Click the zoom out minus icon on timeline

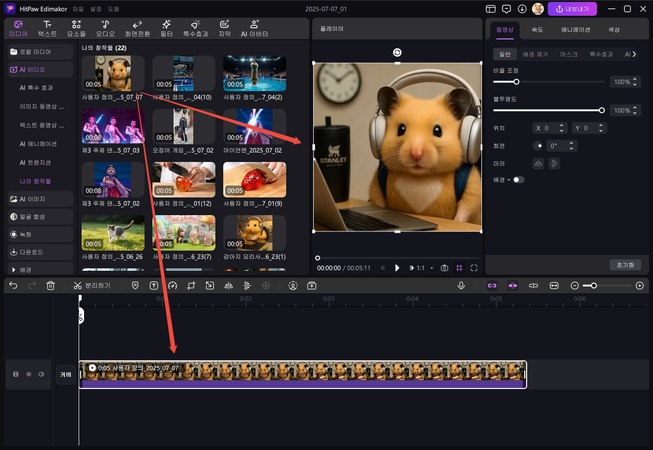coord(575,286)
